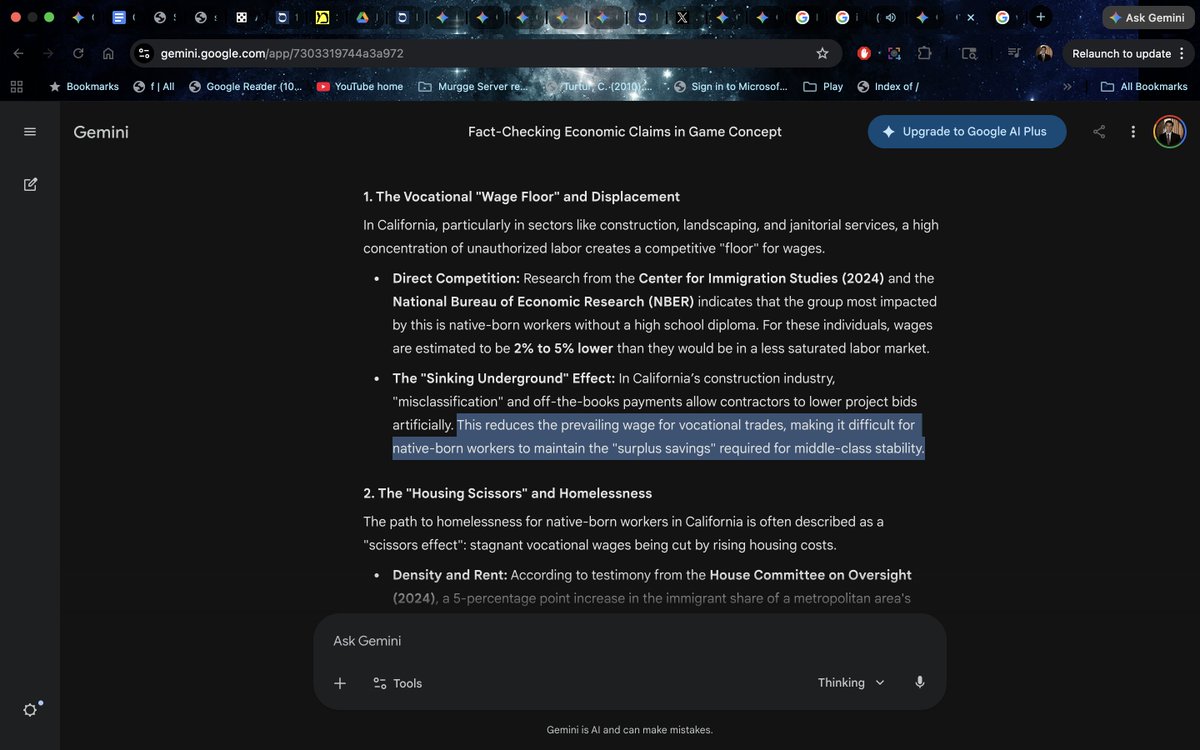Image resolution: width=1200 pixels, height=750 pixels.
Task: Open Gemini main menu hamburger icon
Action: [30, 132]
